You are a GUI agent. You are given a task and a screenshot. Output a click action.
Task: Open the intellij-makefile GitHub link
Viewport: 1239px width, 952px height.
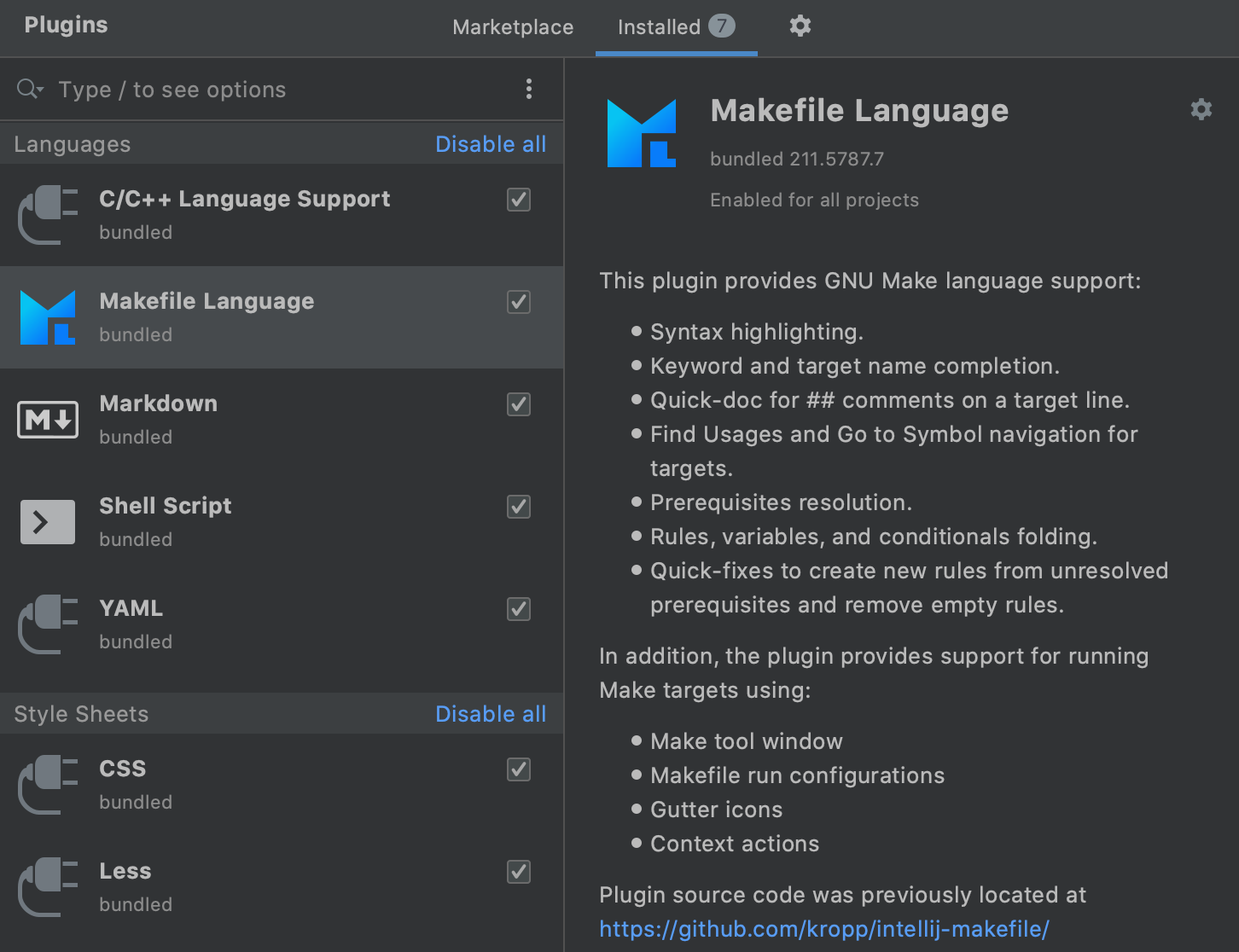pos(824,929)
